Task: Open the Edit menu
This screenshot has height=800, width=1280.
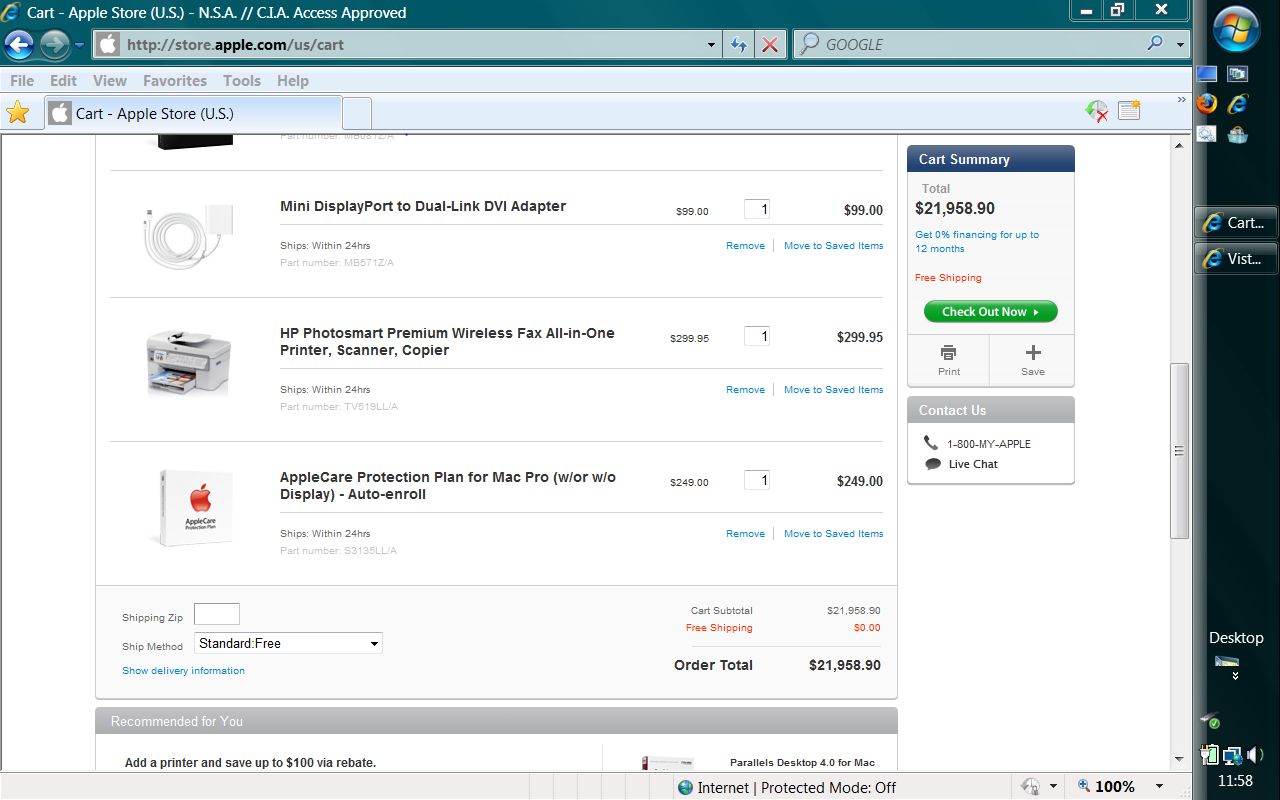Action: pos(63,80)
